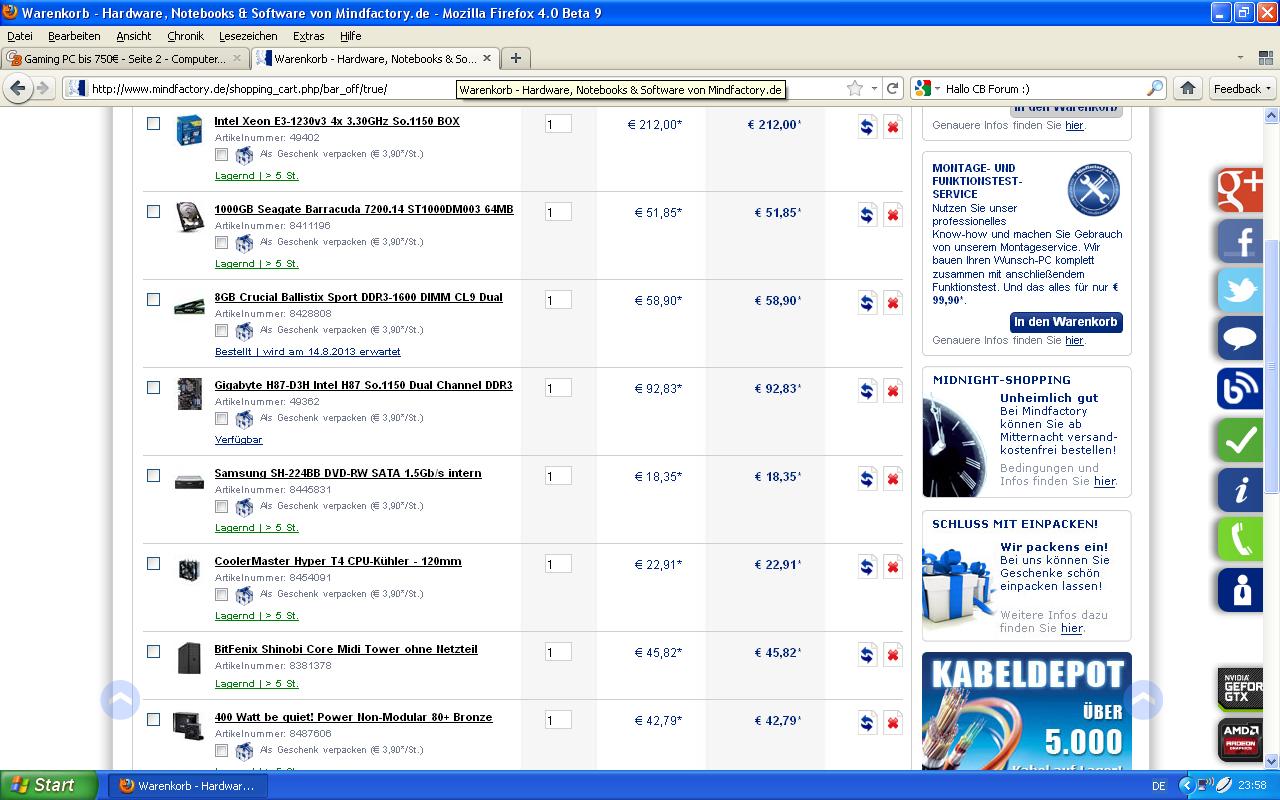The height and width of the screenshot is (800, 1280).
Task: Open Extras menu
Action: (x=308, y=36)
